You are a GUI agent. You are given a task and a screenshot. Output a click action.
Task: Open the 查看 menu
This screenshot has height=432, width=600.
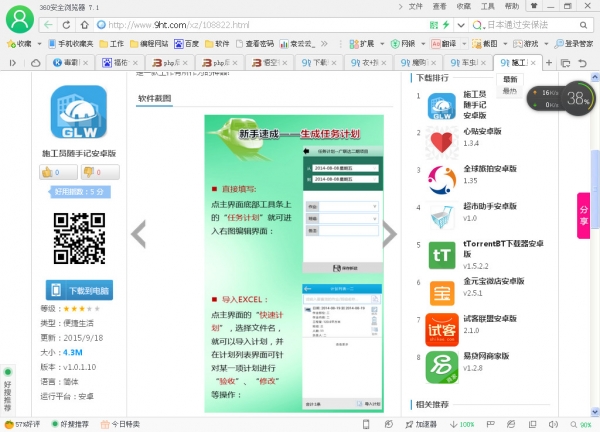(440, 6)
